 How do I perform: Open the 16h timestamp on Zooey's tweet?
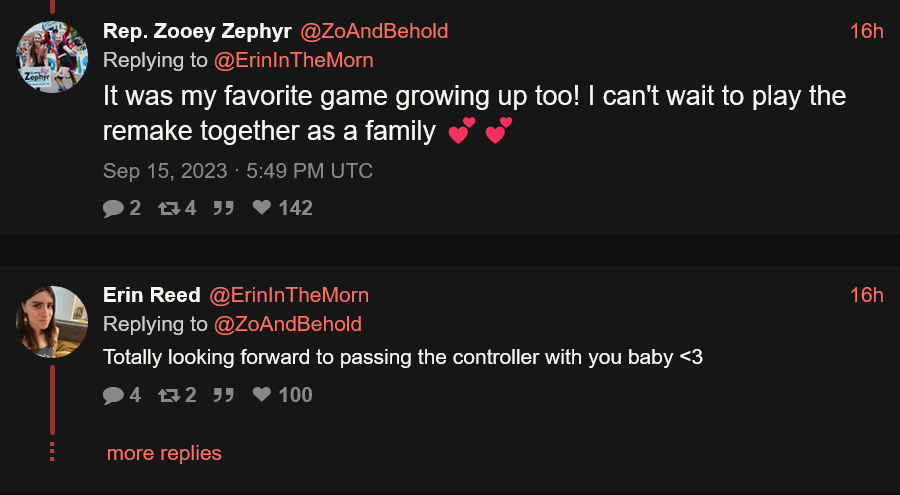(x=866, y=31)
